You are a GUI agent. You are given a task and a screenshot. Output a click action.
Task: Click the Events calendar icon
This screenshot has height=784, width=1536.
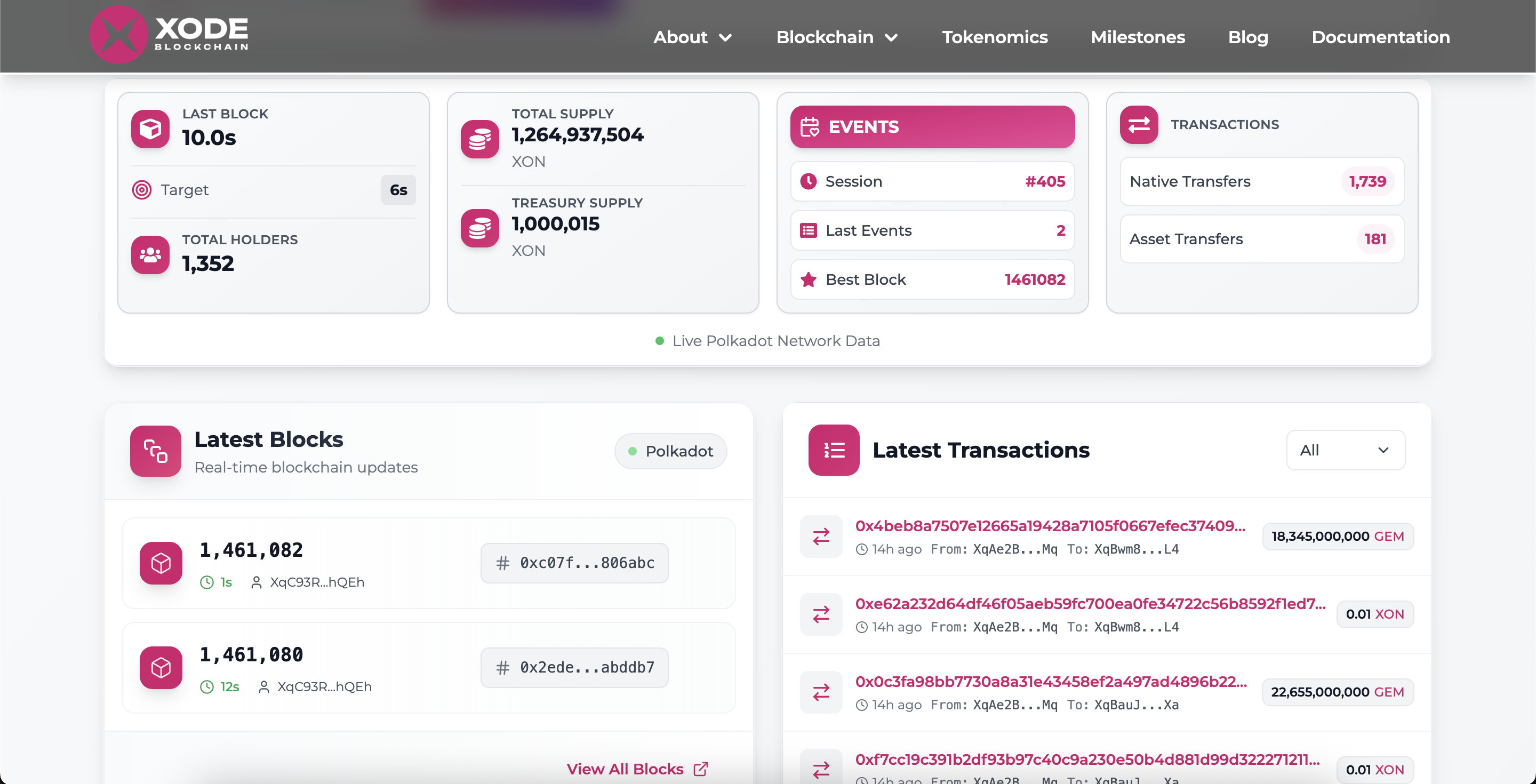(810, 127)
